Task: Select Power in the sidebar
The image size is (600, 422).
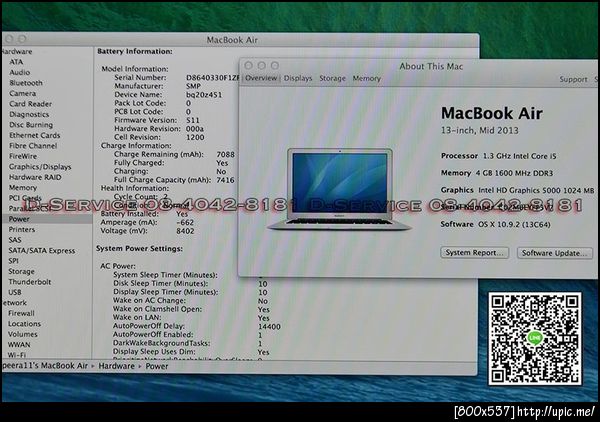Action: pyautogui.click(x=19, y=219)
